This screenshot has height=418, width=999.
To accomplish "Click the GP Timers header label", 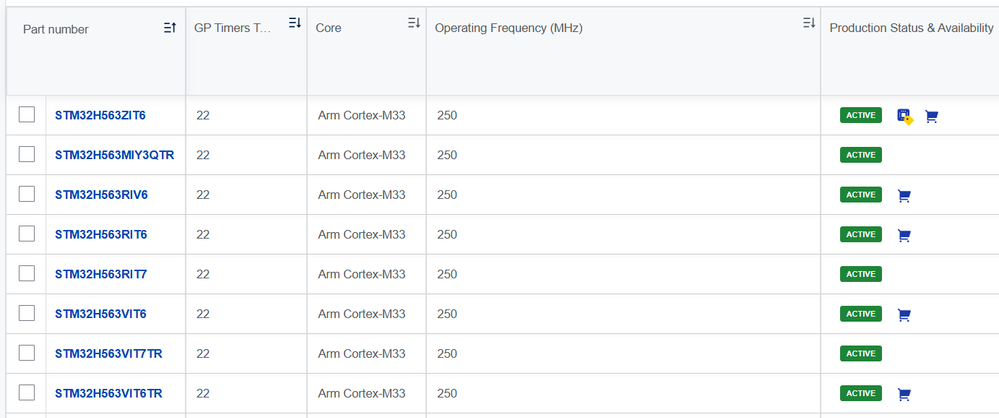I will [233, 28].
